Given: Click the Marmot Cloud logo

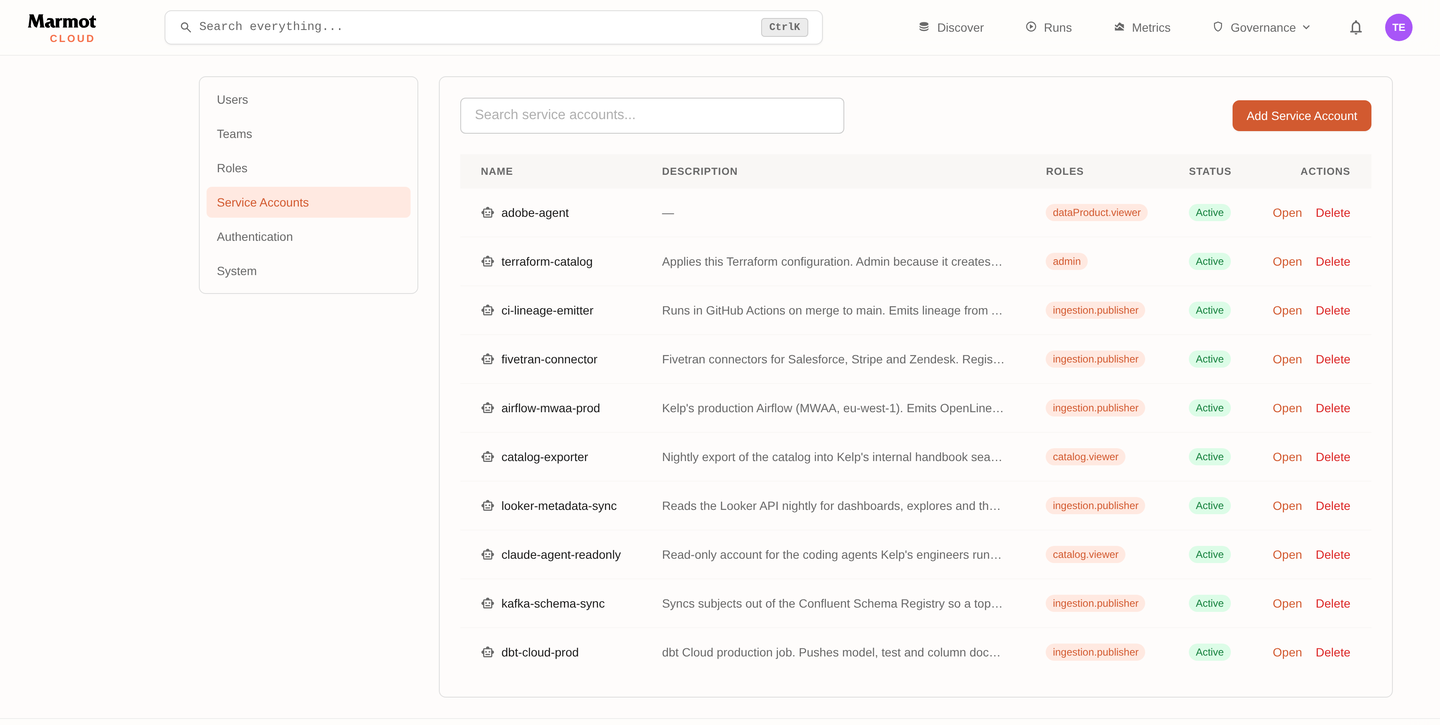Looking at the screenshot, I should click(62, 28).
